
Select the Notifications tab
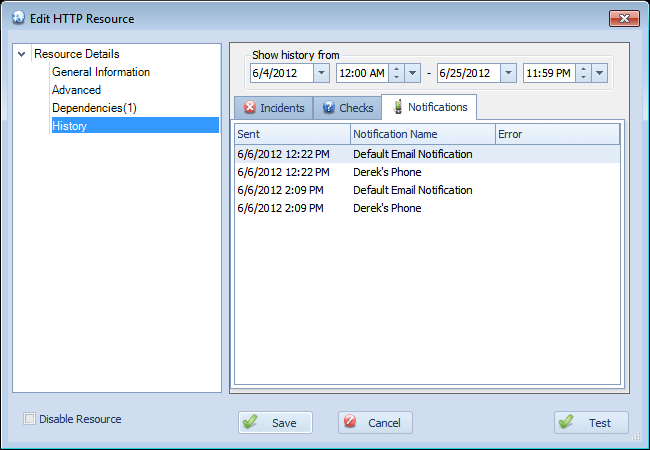click(429, 107)
